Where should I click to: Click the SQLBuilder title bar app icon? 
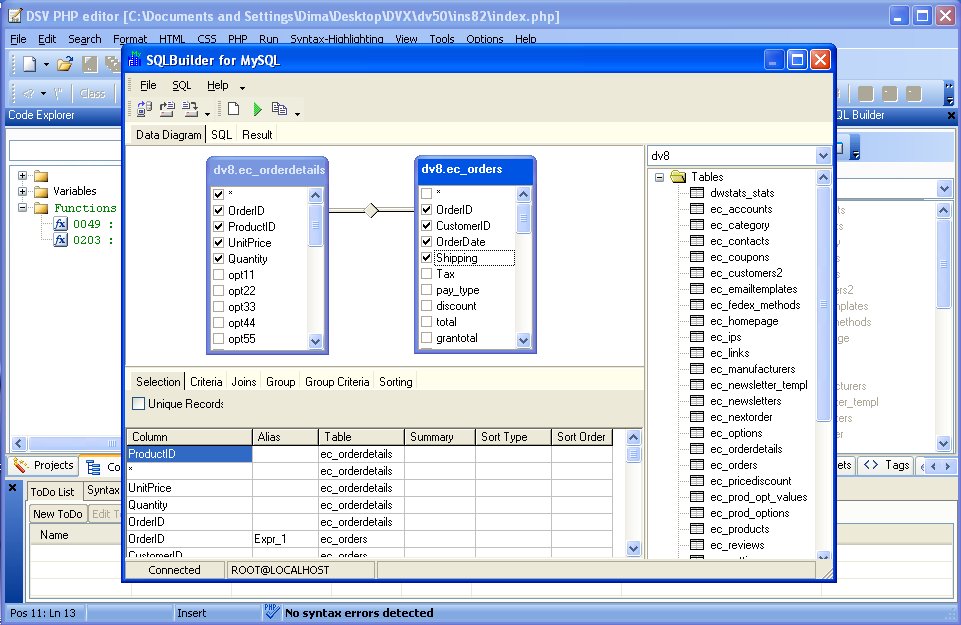pyautogui.click(x=135, y=59)
